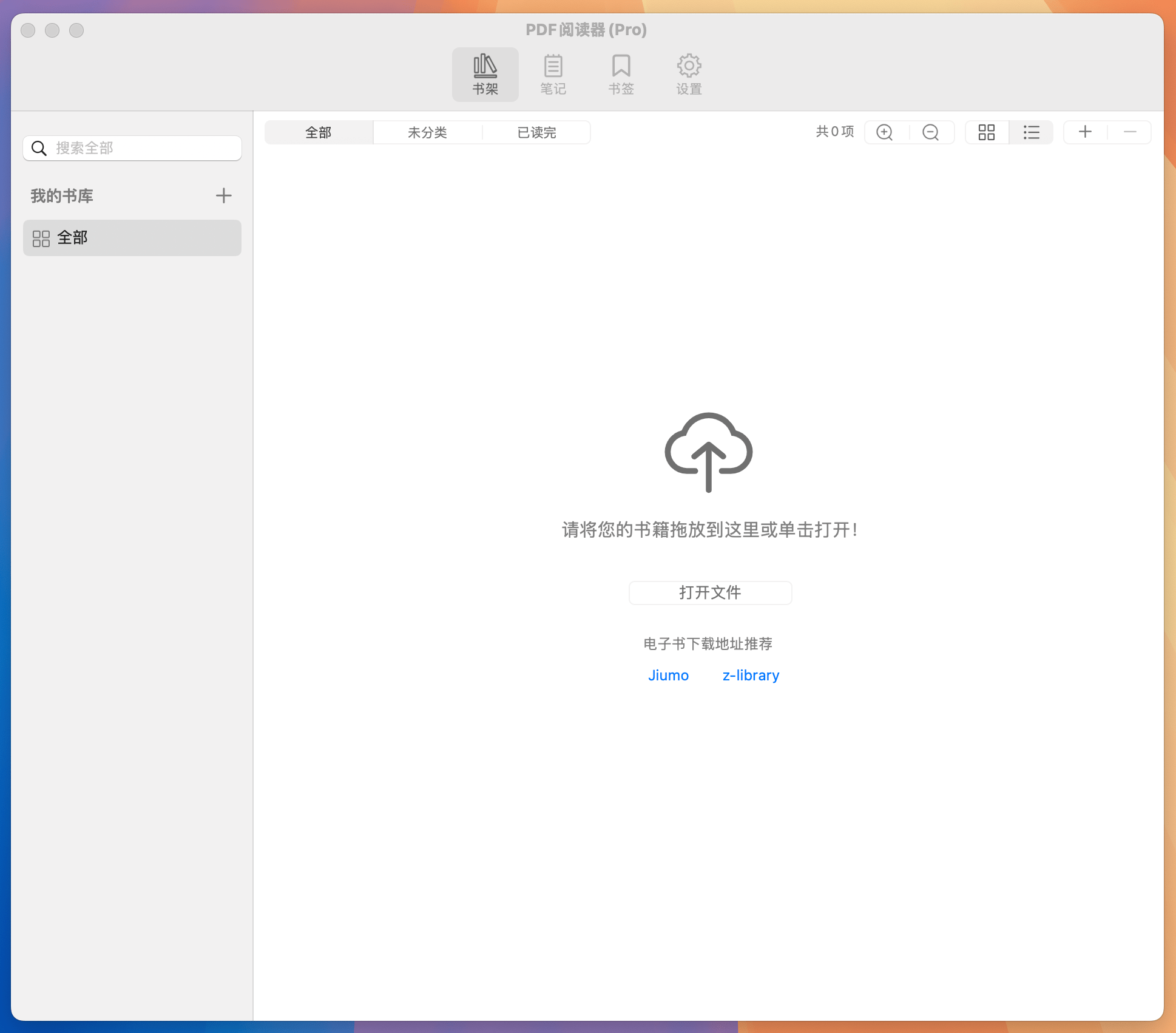Click the minus button at top right
The image size is (1176, 1033).
pos(1129,132)
